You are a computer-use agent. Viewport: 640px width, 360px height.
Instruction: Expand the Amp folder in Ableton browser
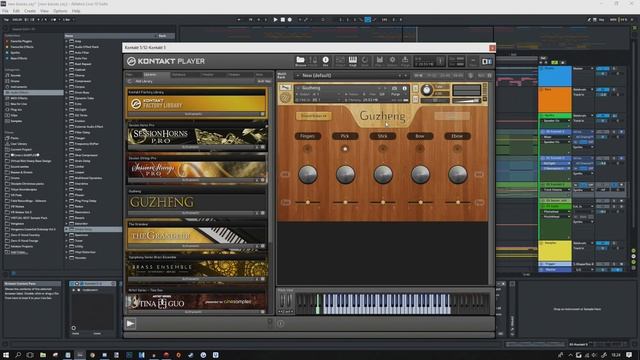(x=67, y=41)
